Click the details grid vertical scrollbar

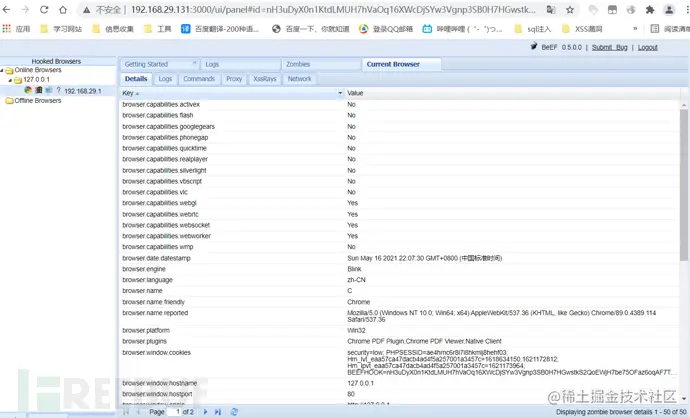(684, 185)
